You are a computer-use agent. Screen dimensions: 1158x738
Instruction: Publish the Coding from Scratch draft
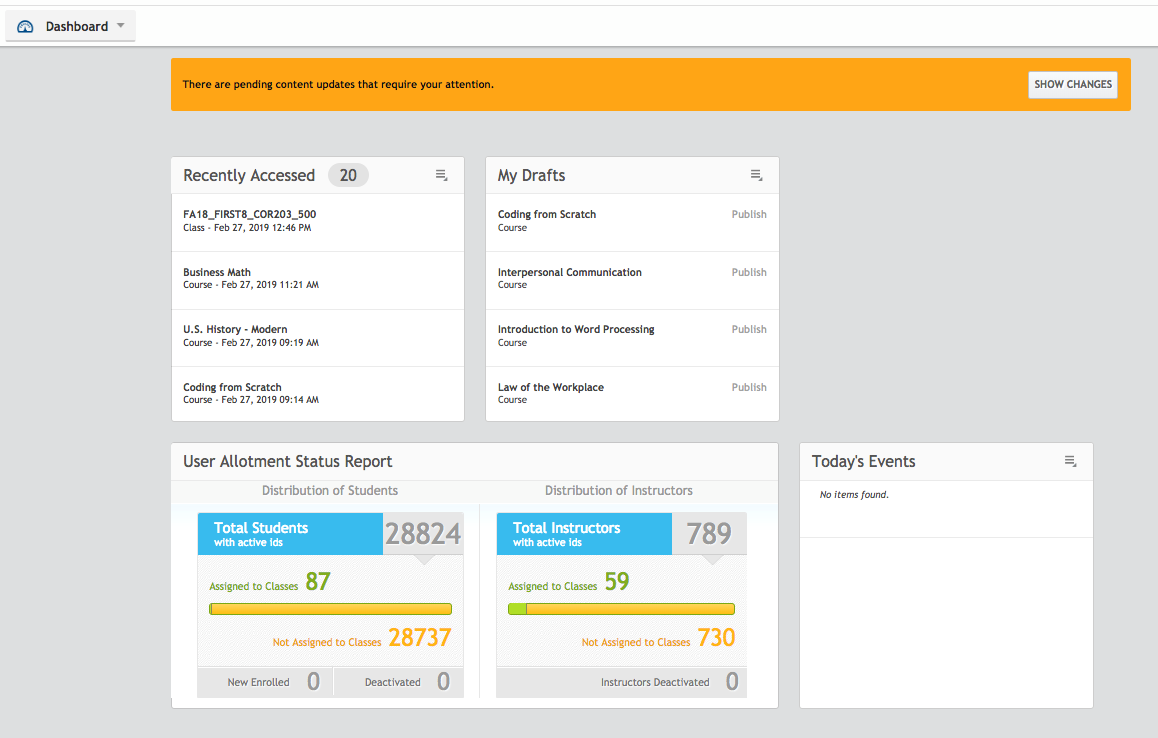tap(748, 215)
